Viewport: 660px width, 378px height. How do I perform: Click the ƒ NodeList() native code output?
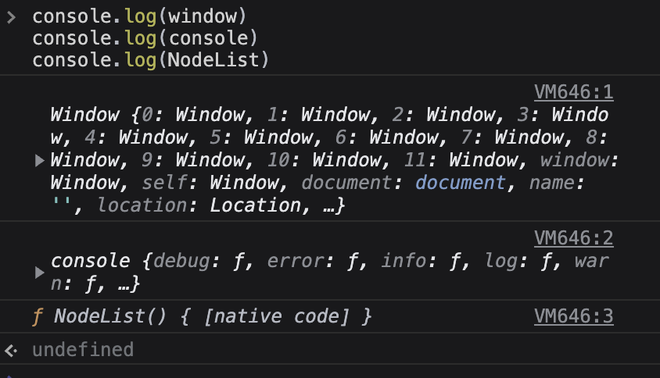pos(202,316)
